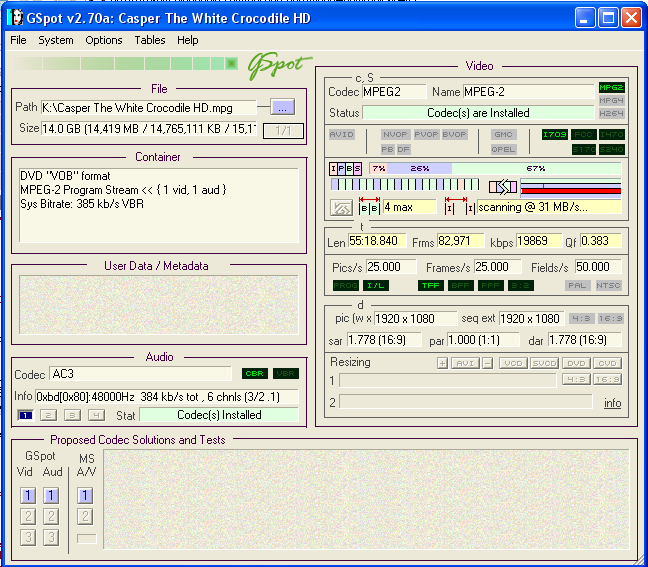This screenshot has height=567, width=648.
Task: Click the 3:2 pulldown indicator
Action: click(521, 286)
